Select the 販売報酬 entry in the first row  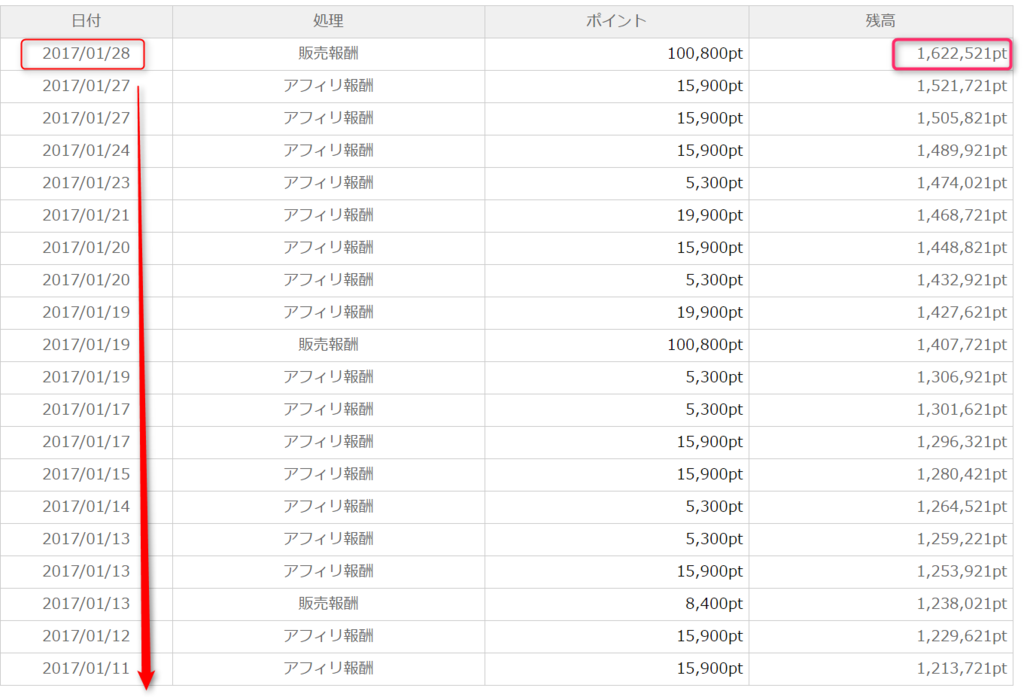[x=328, y=54]
